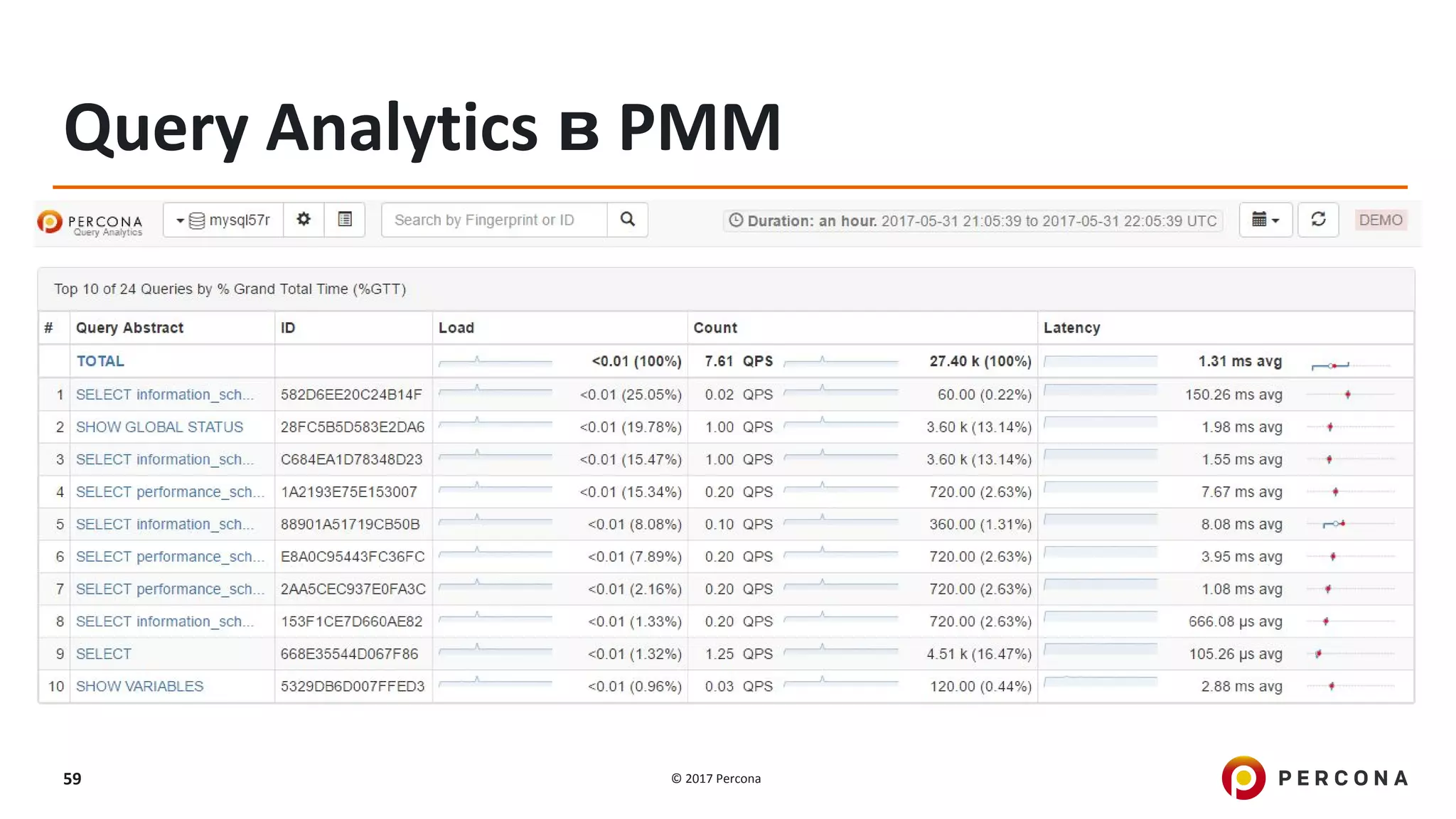Expand the mysql57r instance dropdown
1456x819 pixels.
223,220
